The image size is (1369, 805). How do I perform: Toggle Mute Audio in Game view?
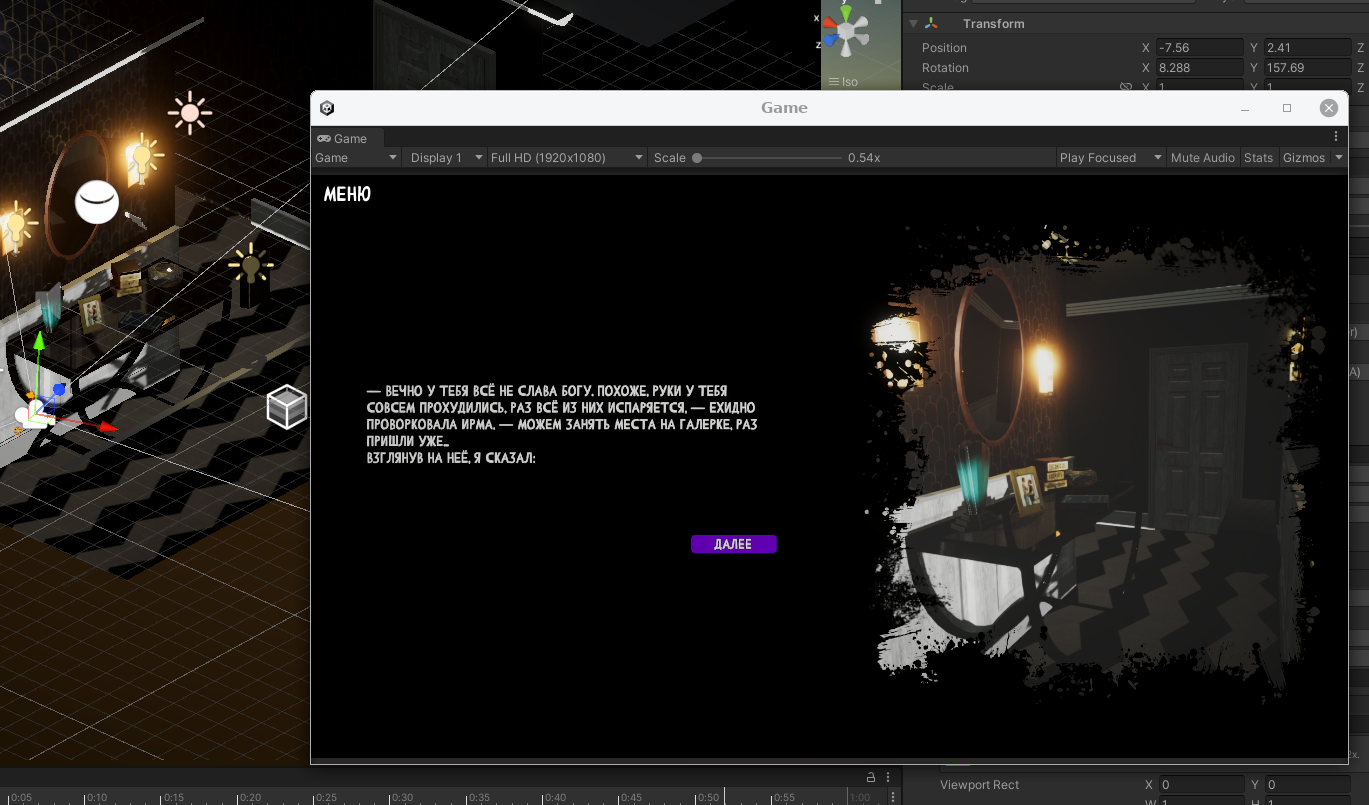(x=1202, y=158)
